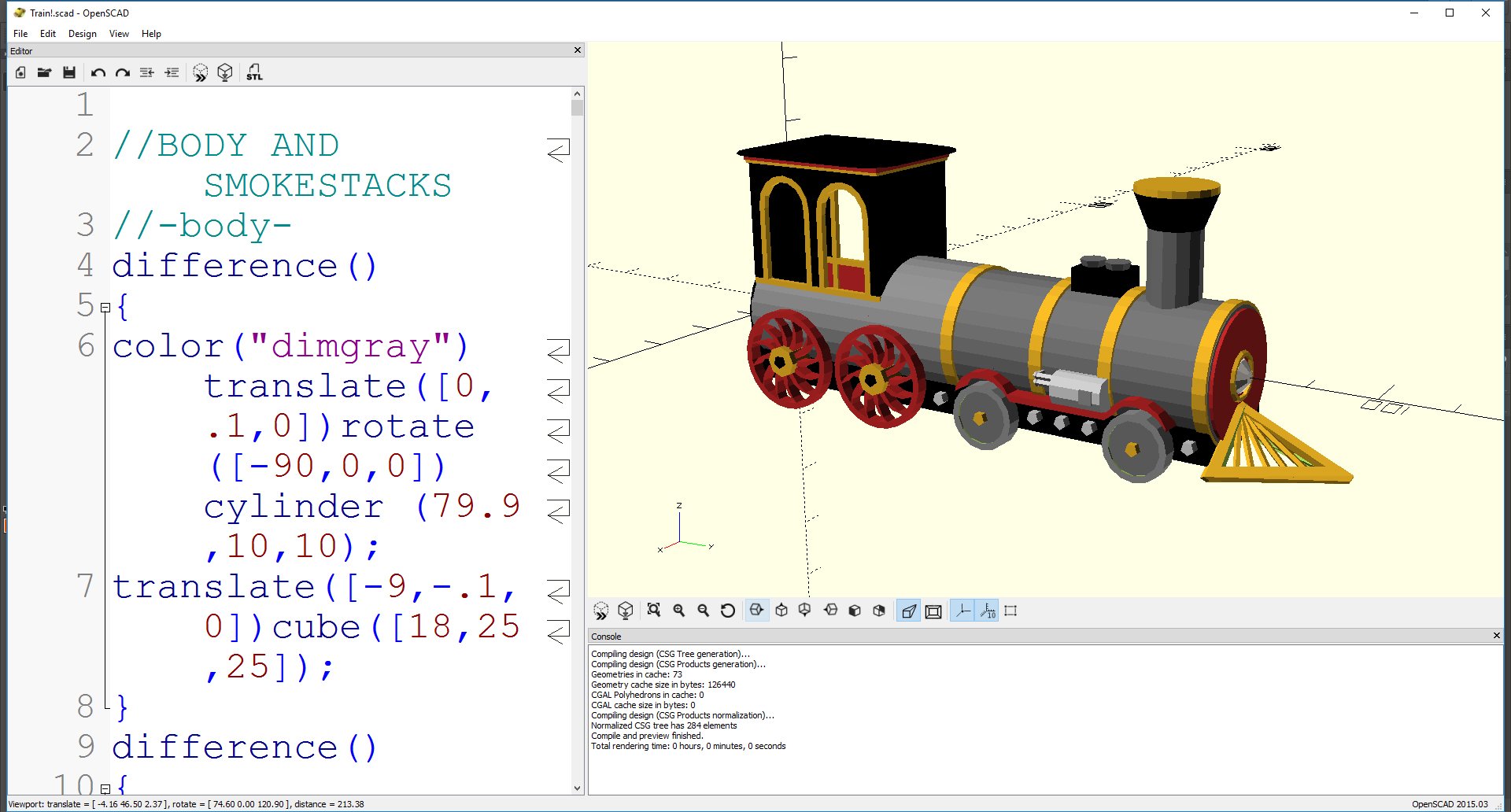1511x812 pixels.
Task: Collapse the code block at line 10
Action: (105, 788)
